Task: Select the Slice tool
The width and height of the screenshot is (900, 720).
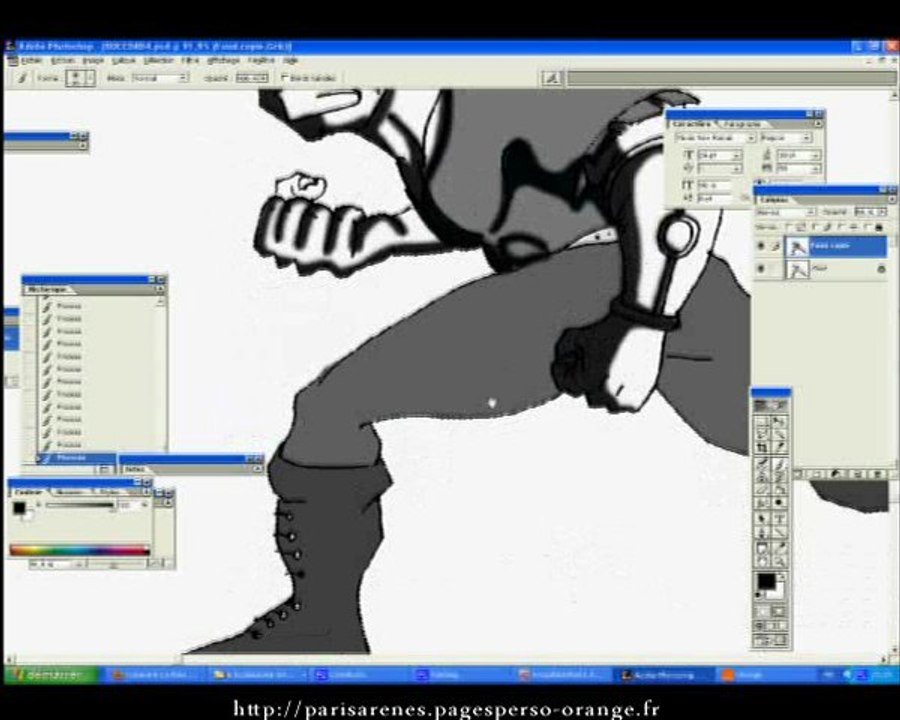Action: tap(779, 447)
